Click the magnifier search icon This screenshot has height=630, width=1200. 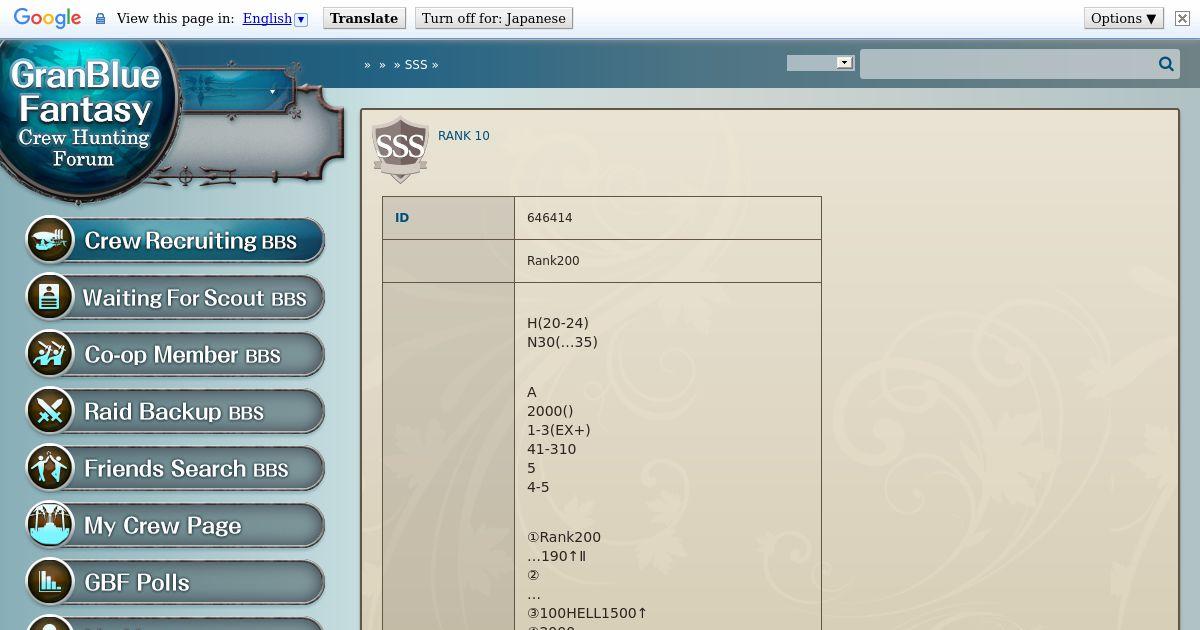coord(1166,64)
